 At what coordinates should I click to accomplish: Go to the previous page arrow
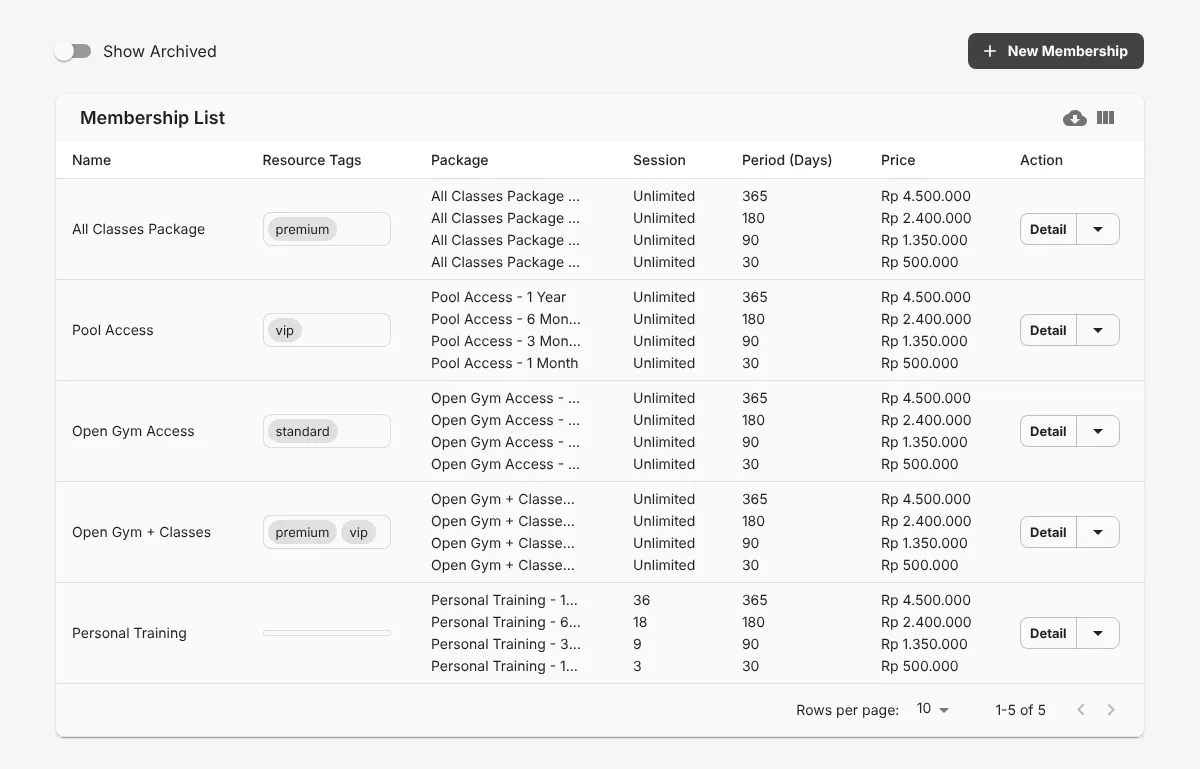coord(1081,710)
